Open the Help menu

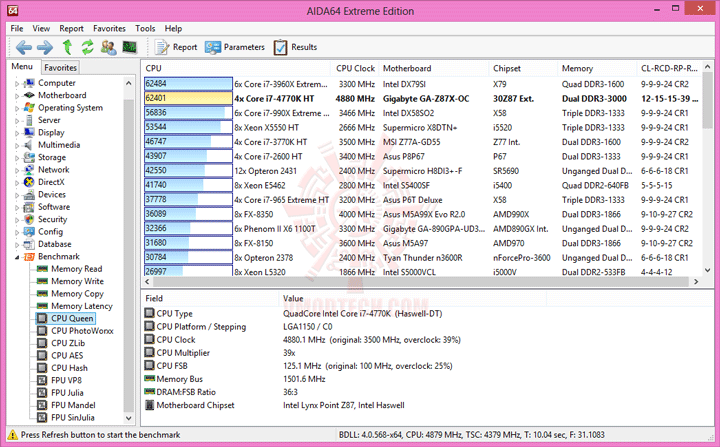coord(173,28)
